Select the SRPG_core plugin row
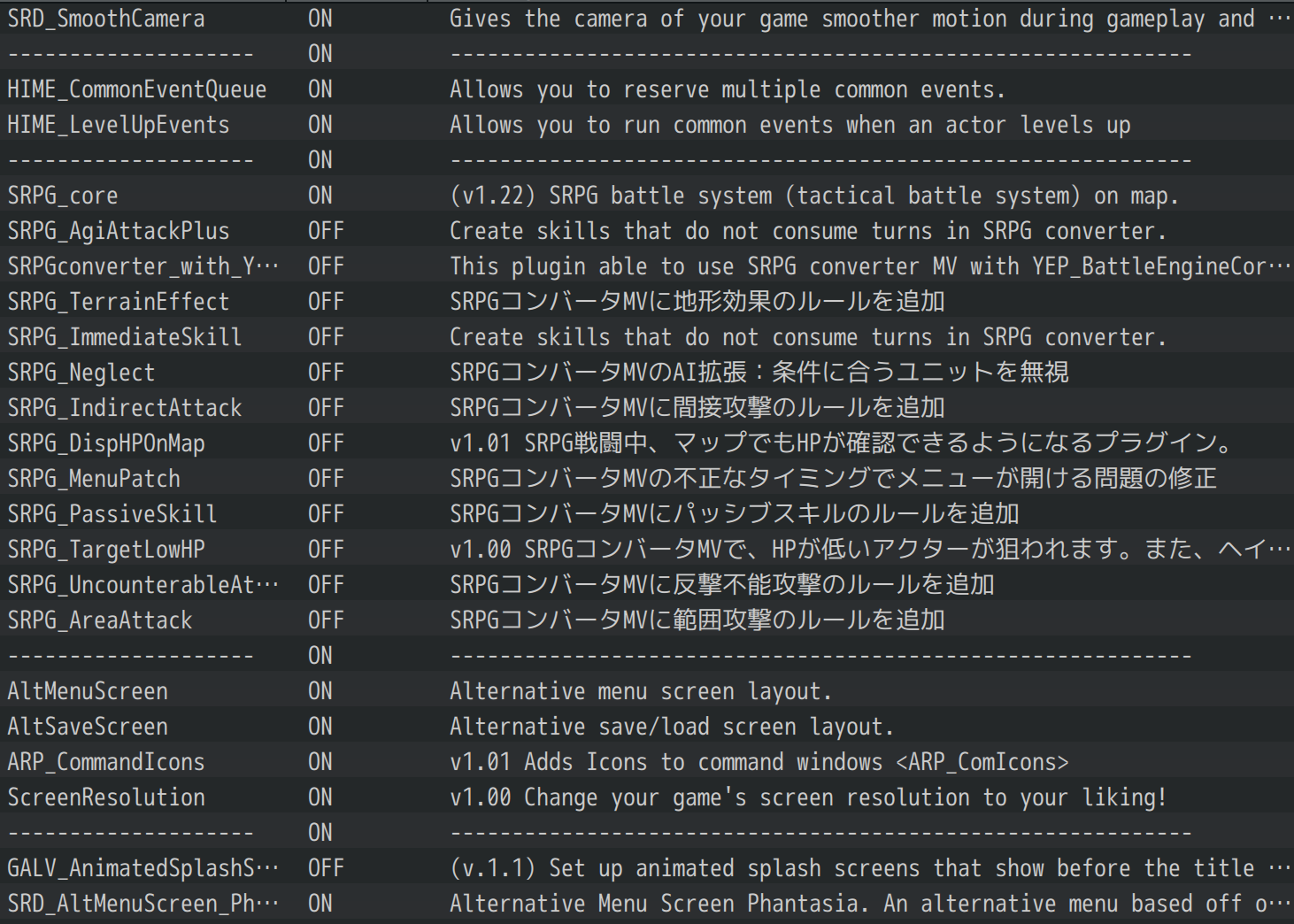This screenshot has height=924, width=1294. [647, 195]
